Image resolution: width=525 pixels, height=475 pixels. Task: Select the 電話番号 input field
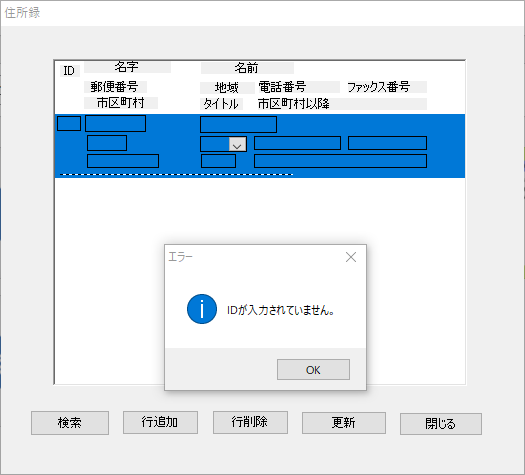click(x=297, y=143)
